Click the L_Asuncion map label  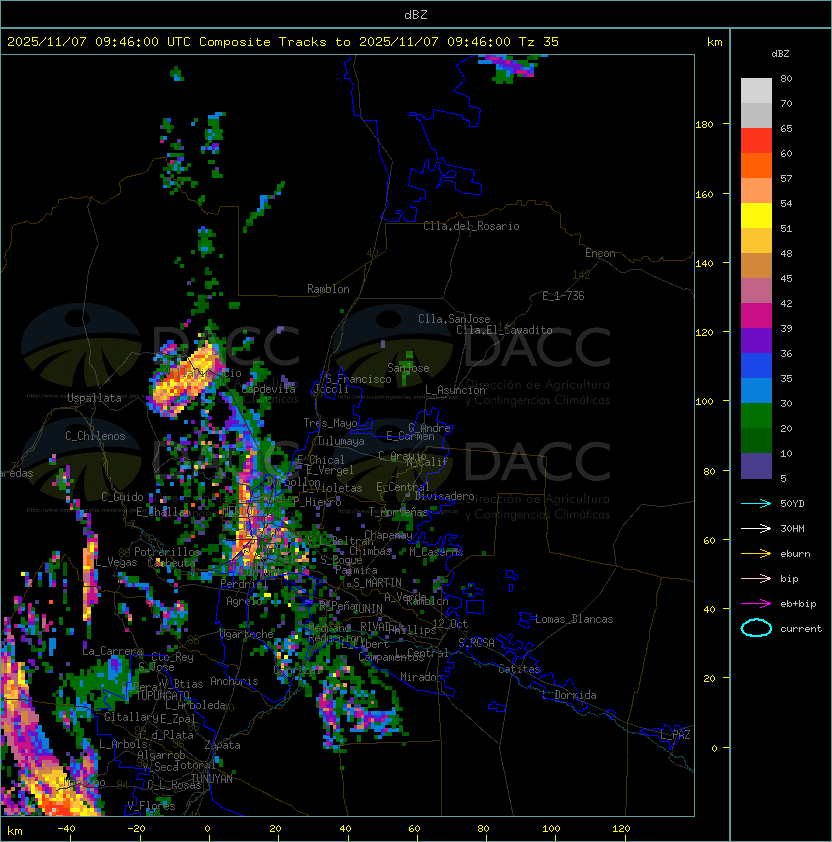pyautogui.click(x=455, y=390)
